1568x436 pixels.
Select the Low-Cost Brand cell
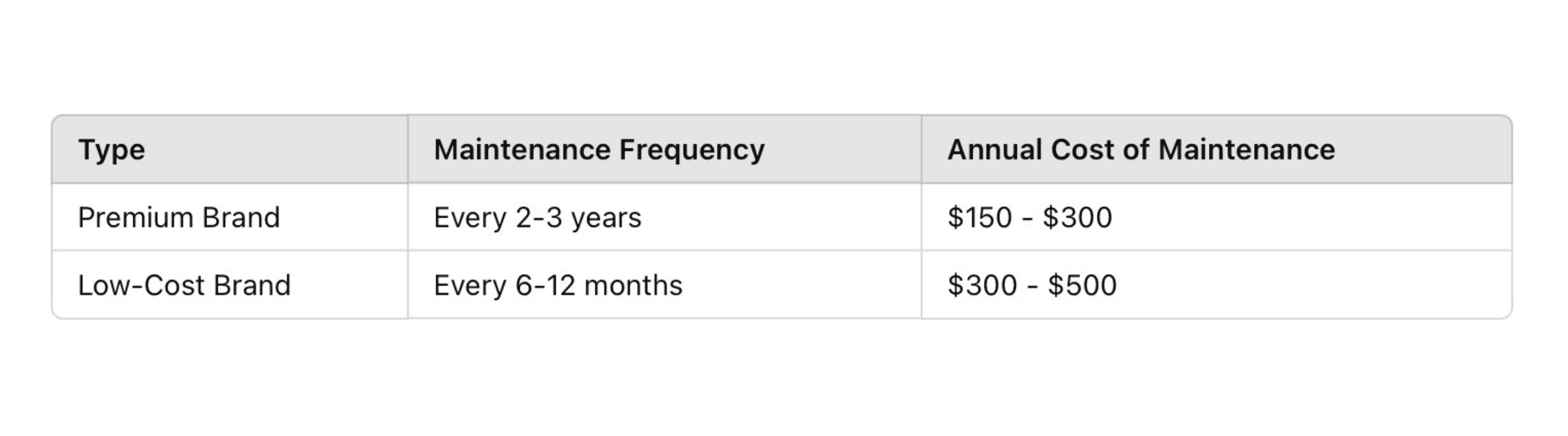click(x=230, y=284)
